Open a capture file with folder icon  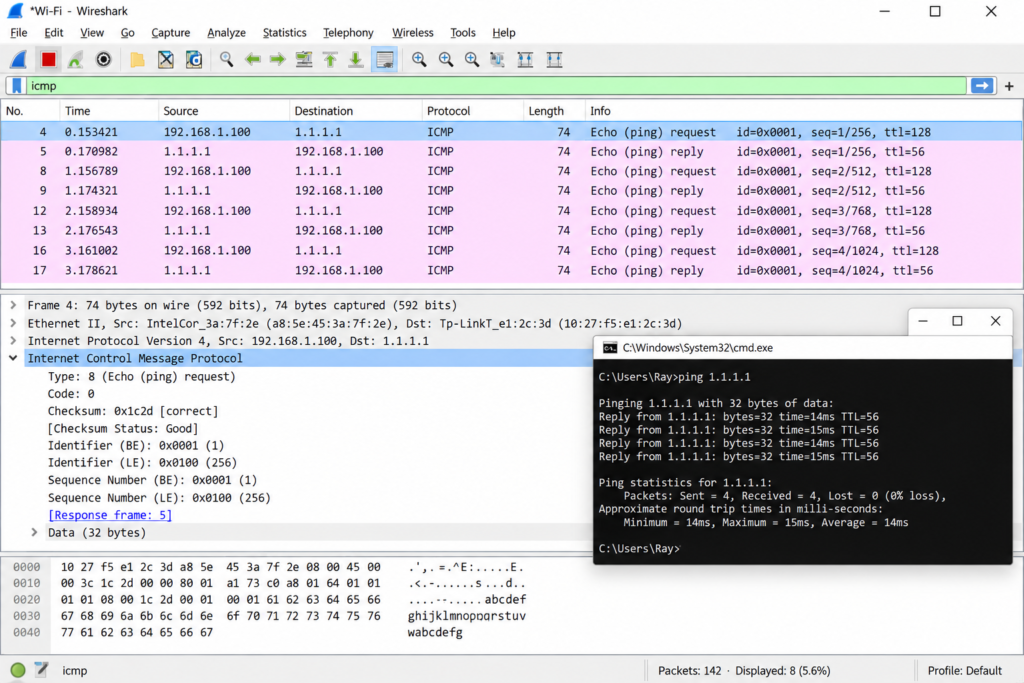point(137,60)
